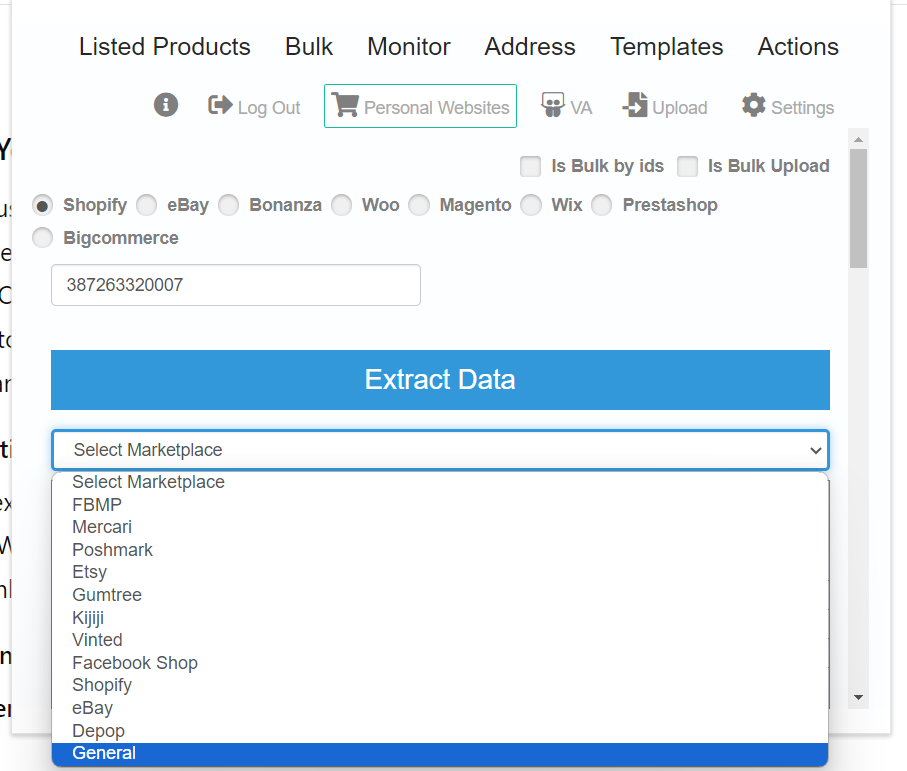Select the Magento radio button
Screen dimensions: 907x771
tap(419, 205)
